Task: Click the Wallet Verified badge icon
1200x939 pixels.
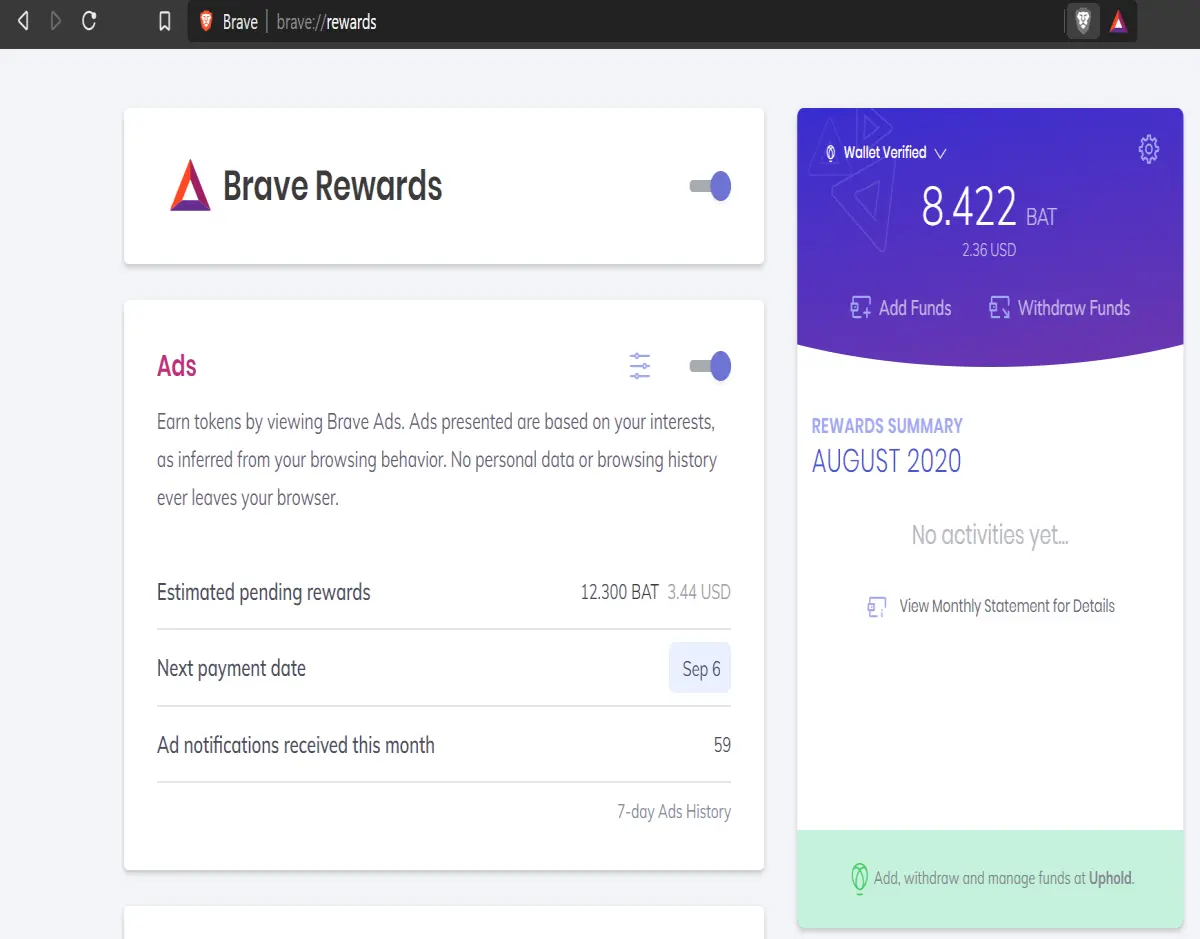Action: click(830, 153)
